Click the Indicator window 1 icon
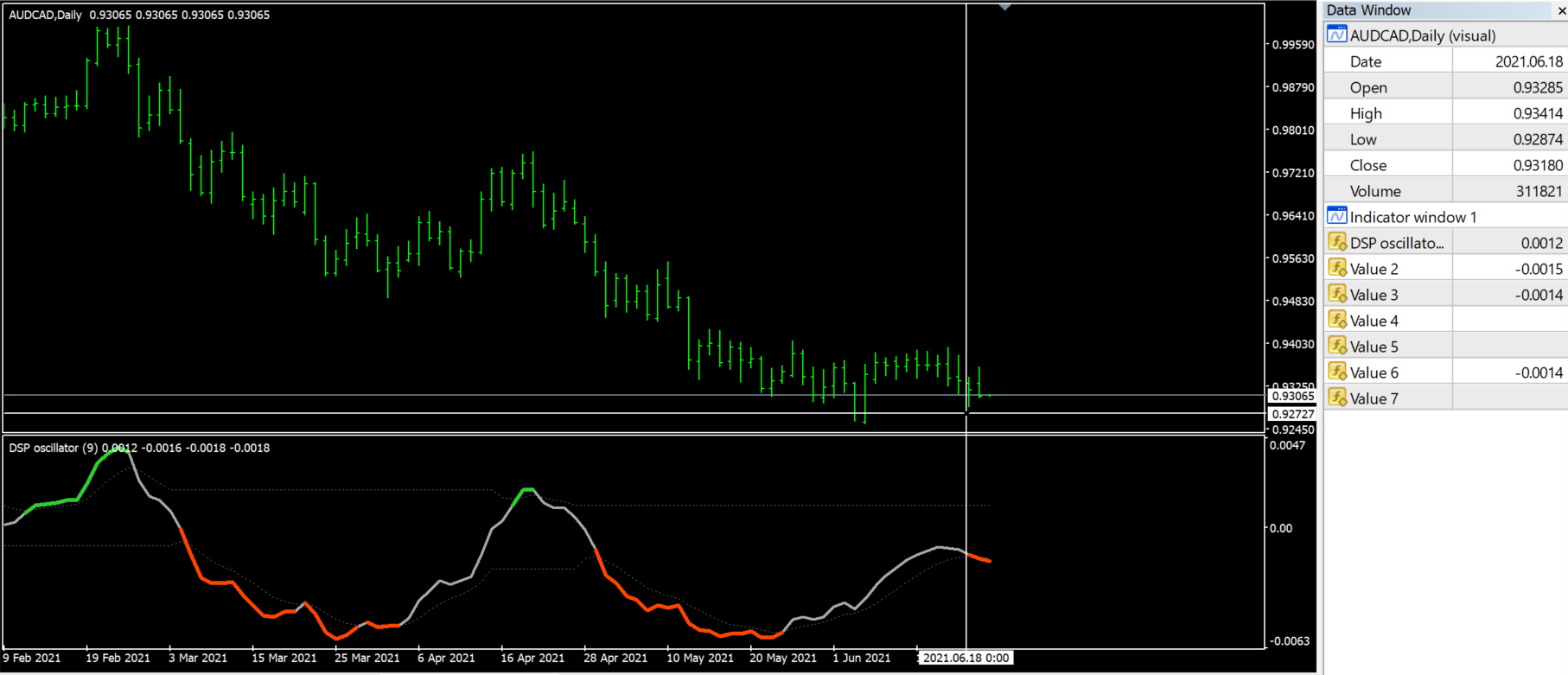 click(1336, 216)
